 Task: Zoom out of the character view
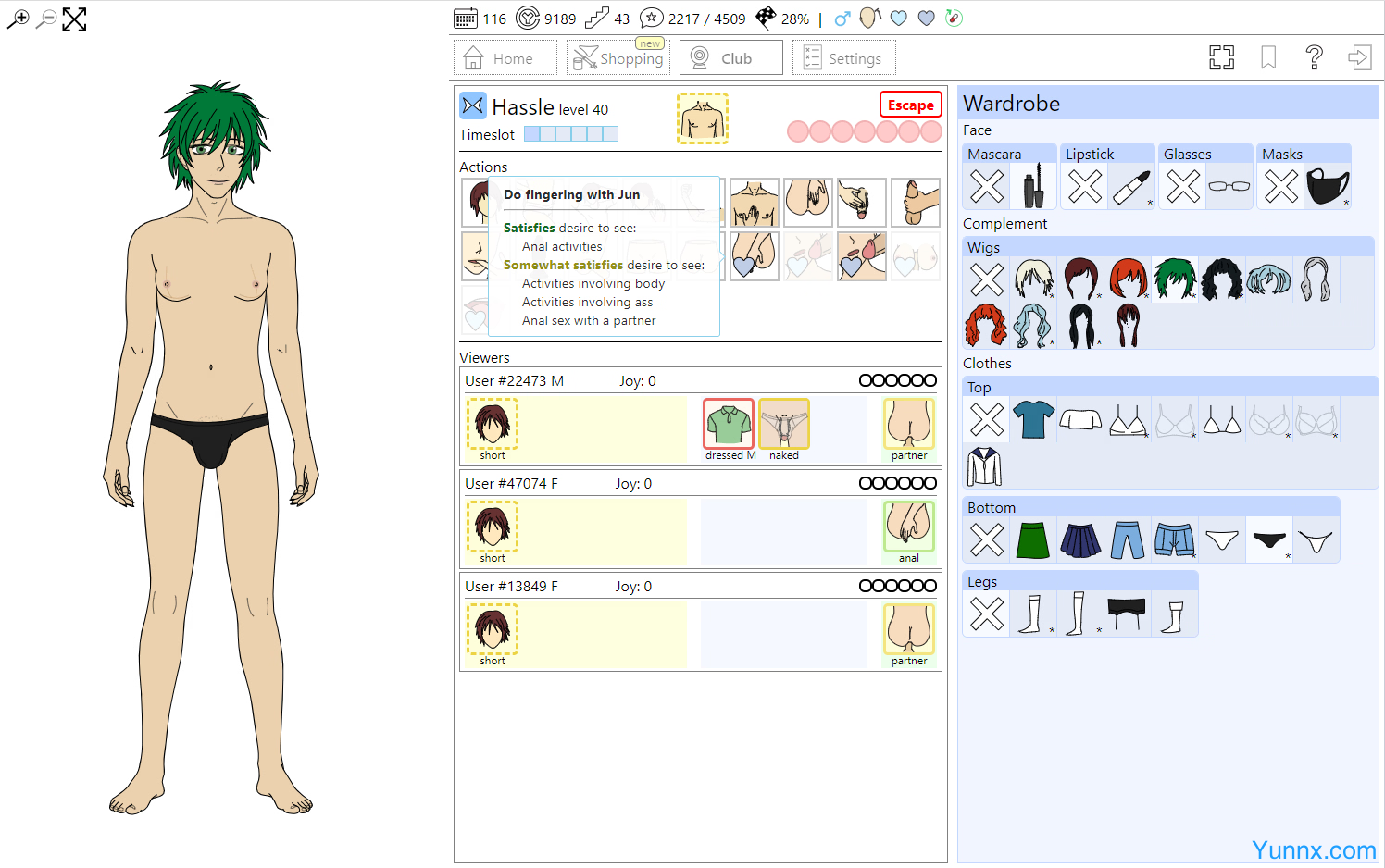click(45, 19)
